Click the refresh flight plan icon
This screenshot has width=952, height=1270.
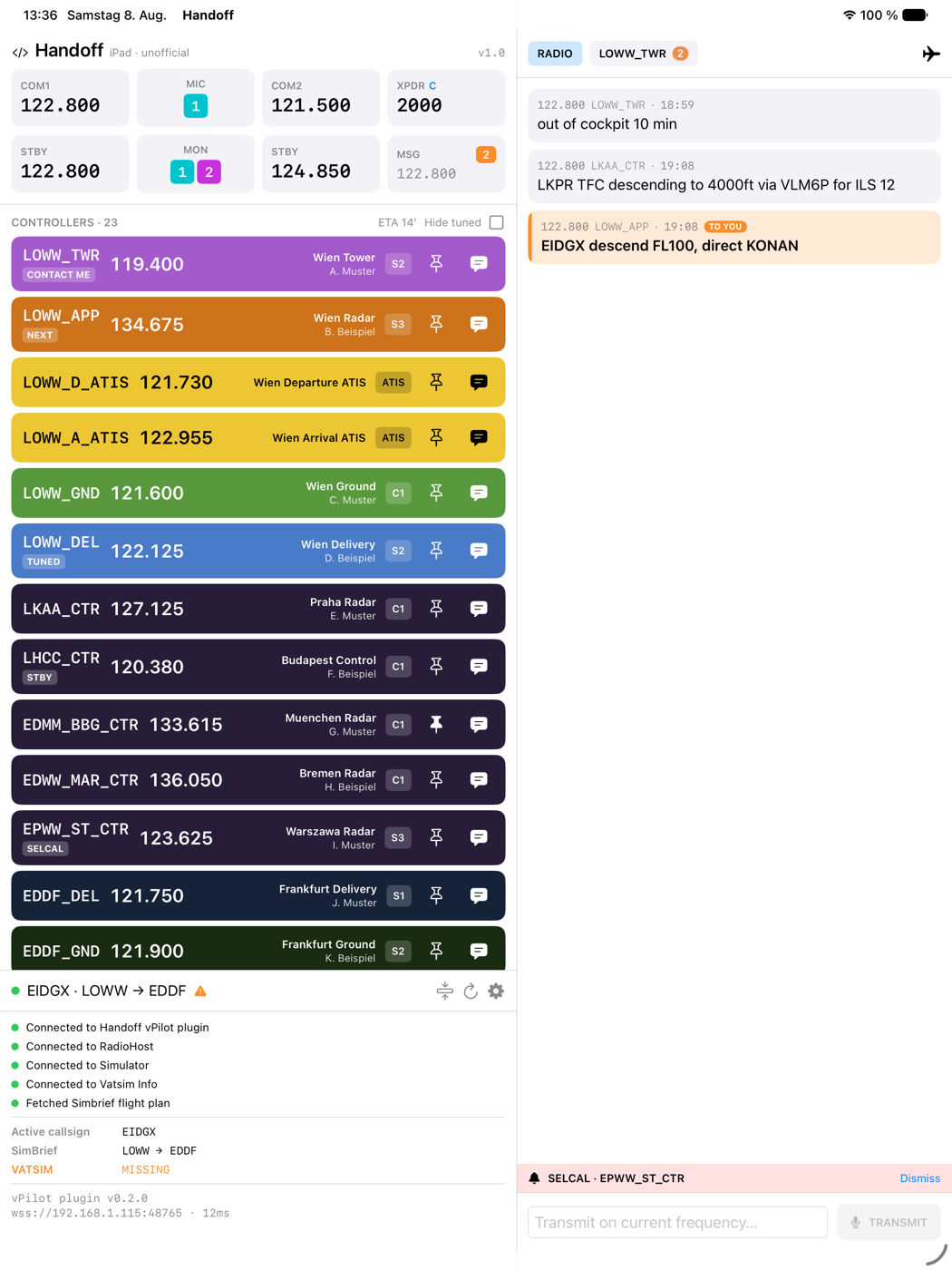[x=471, y=992]
